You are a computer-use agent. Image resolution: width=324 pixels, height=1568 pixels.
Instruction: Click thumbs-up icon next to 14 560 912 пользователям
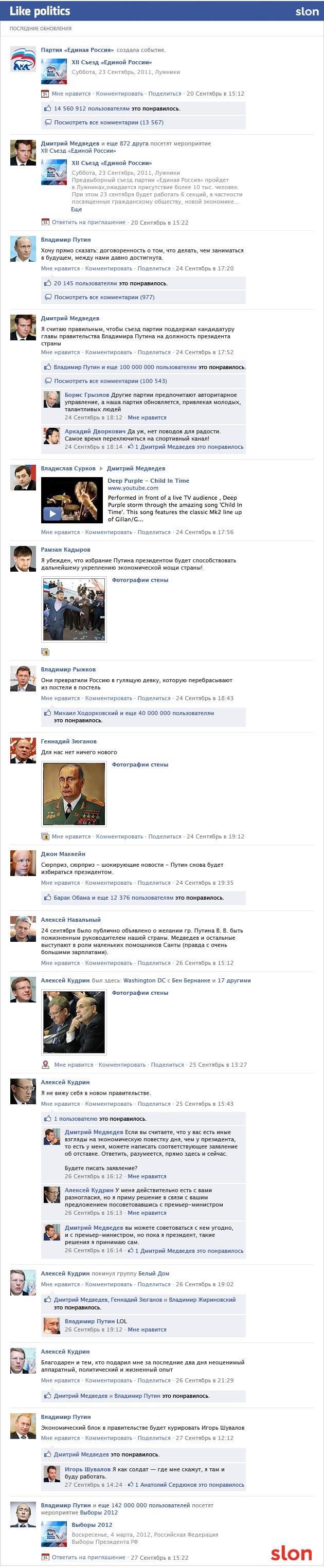pos(47,108)
